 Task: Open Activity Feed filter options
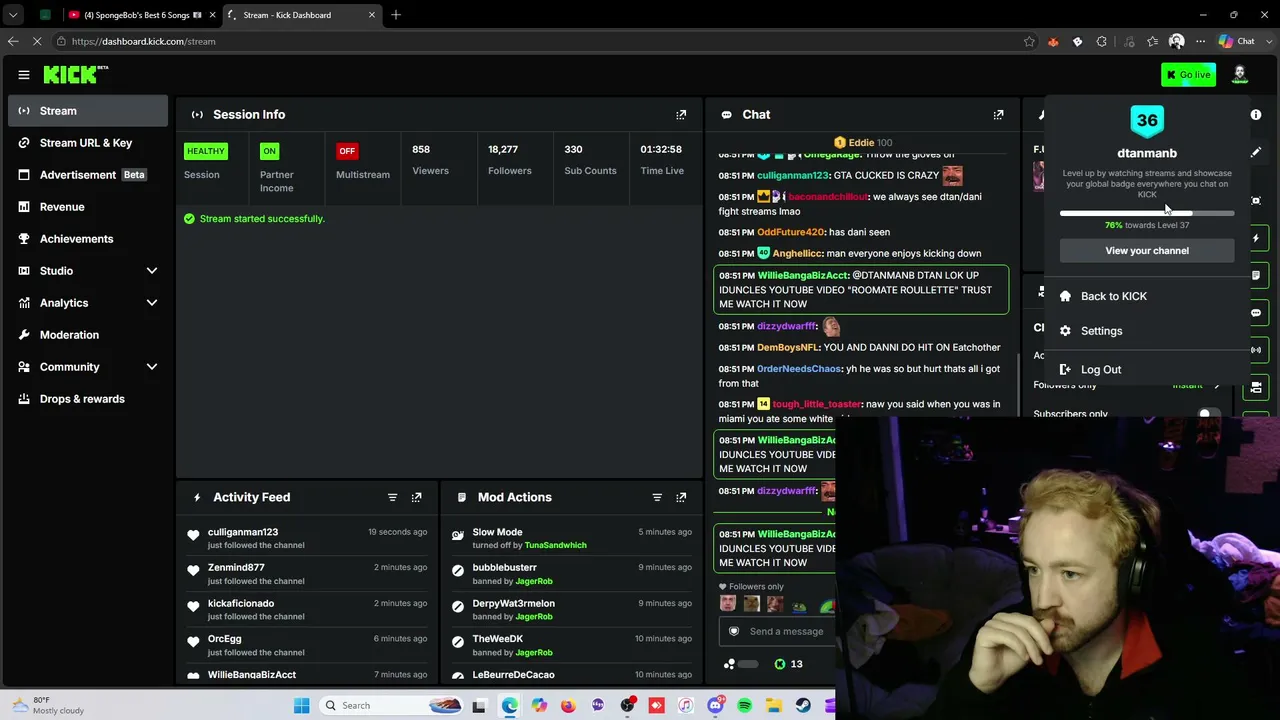point(392,497)
